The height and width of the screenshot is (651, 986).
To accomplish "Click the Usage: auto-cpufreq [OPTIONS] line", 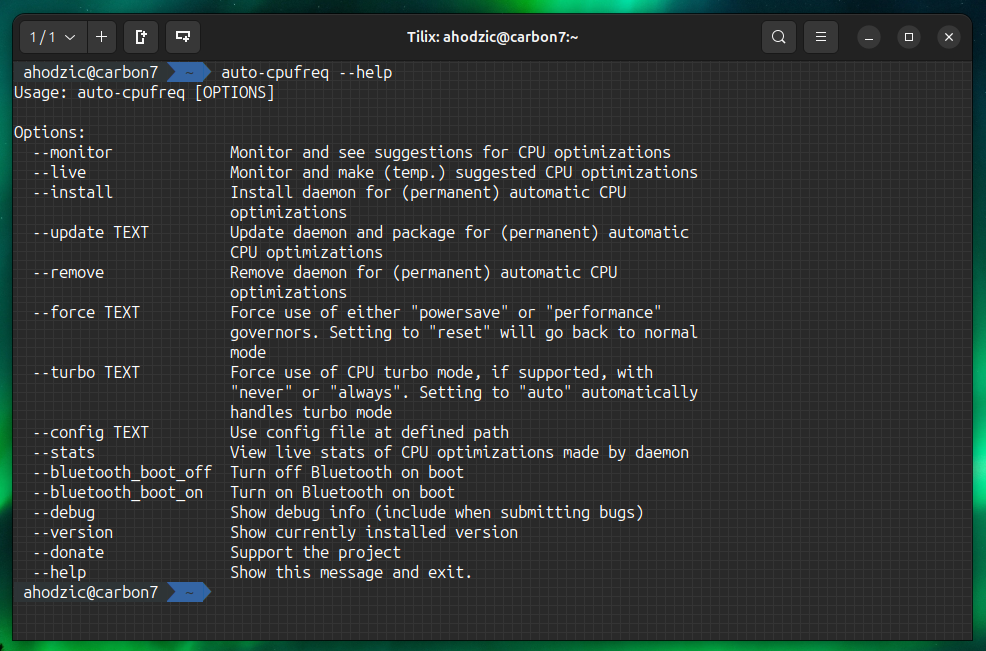I will [145, 93].
